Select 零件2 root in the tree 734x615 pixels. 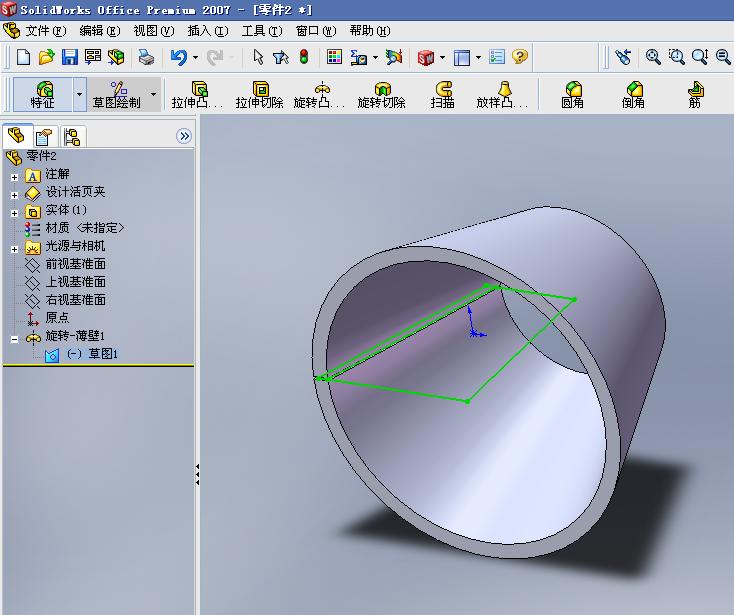pyautogui.click(x=31, y=156)
